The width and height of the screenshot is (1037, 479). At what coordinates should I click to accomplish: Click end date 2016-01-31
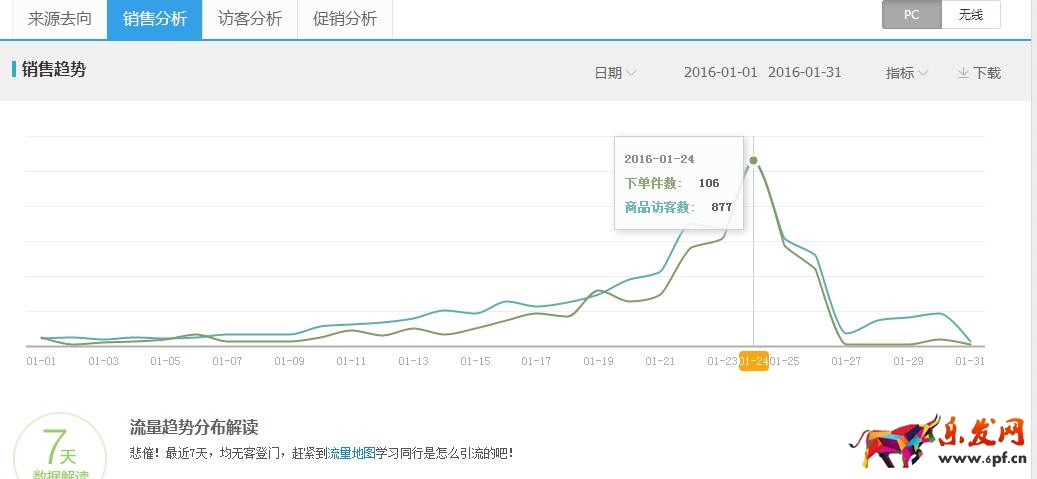tap(804, 73)
